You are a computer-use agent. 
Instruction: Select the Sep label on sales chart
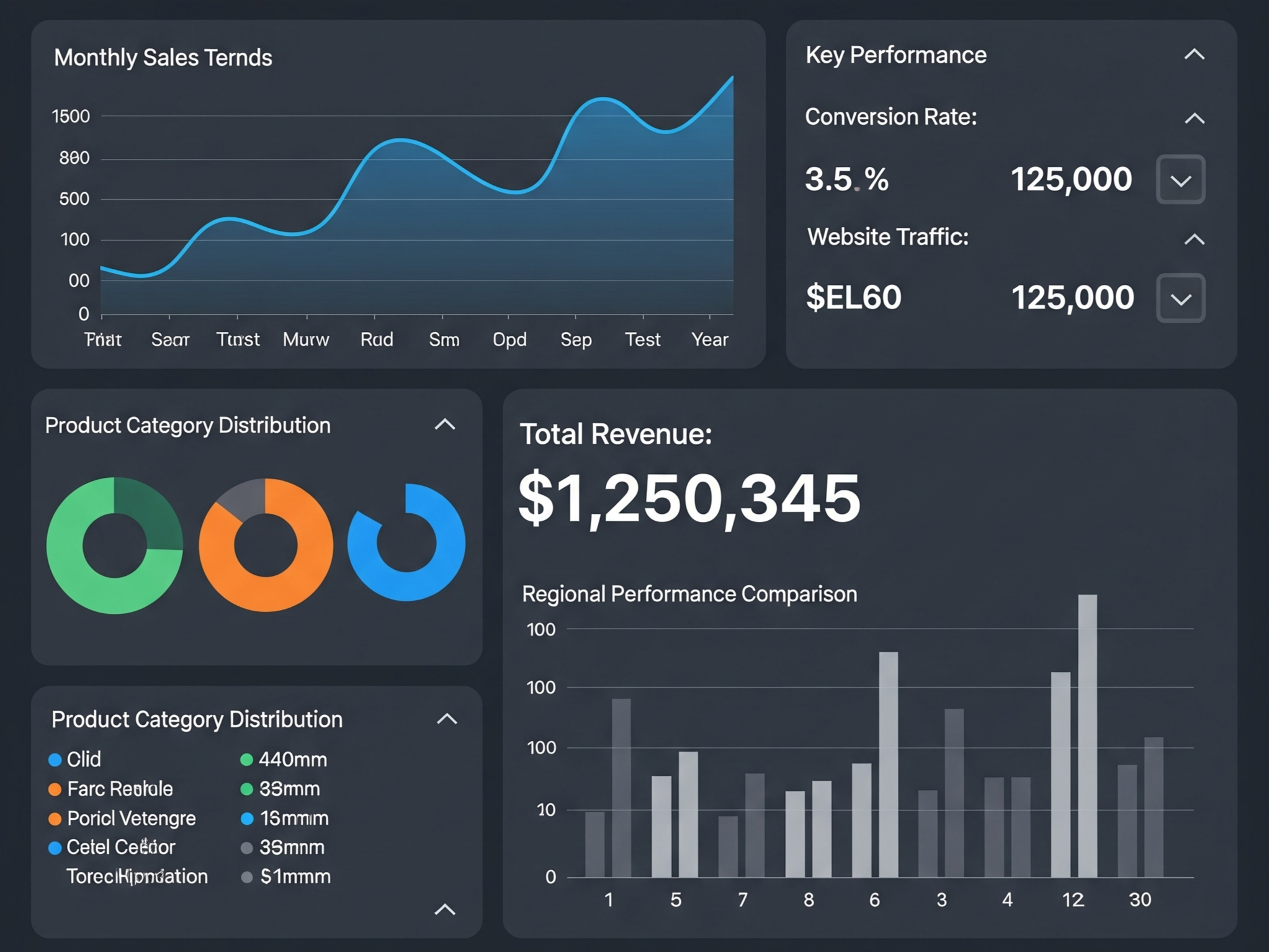576,339
